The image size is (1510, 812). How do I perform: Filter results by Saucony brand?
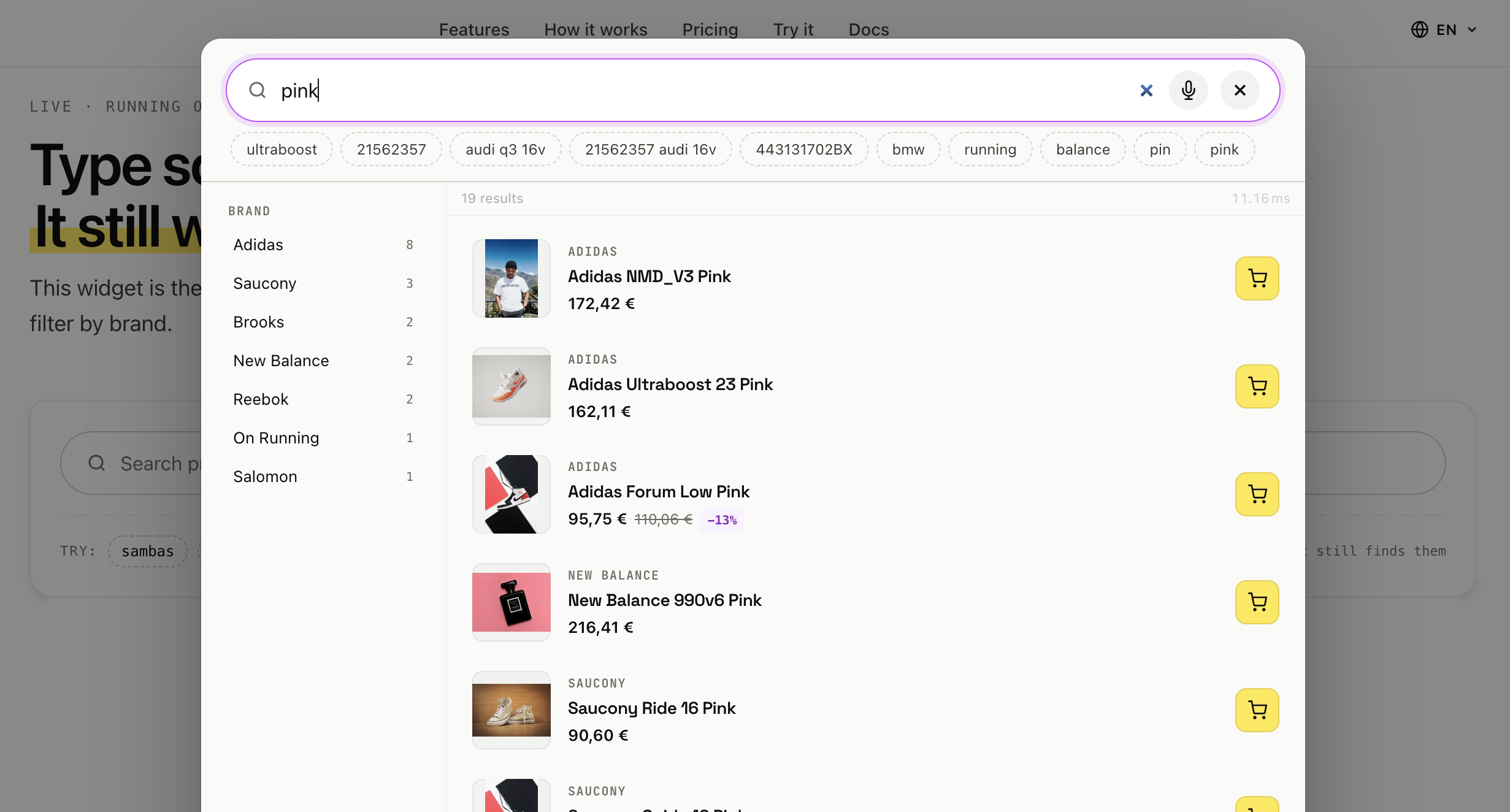(323, 283)
